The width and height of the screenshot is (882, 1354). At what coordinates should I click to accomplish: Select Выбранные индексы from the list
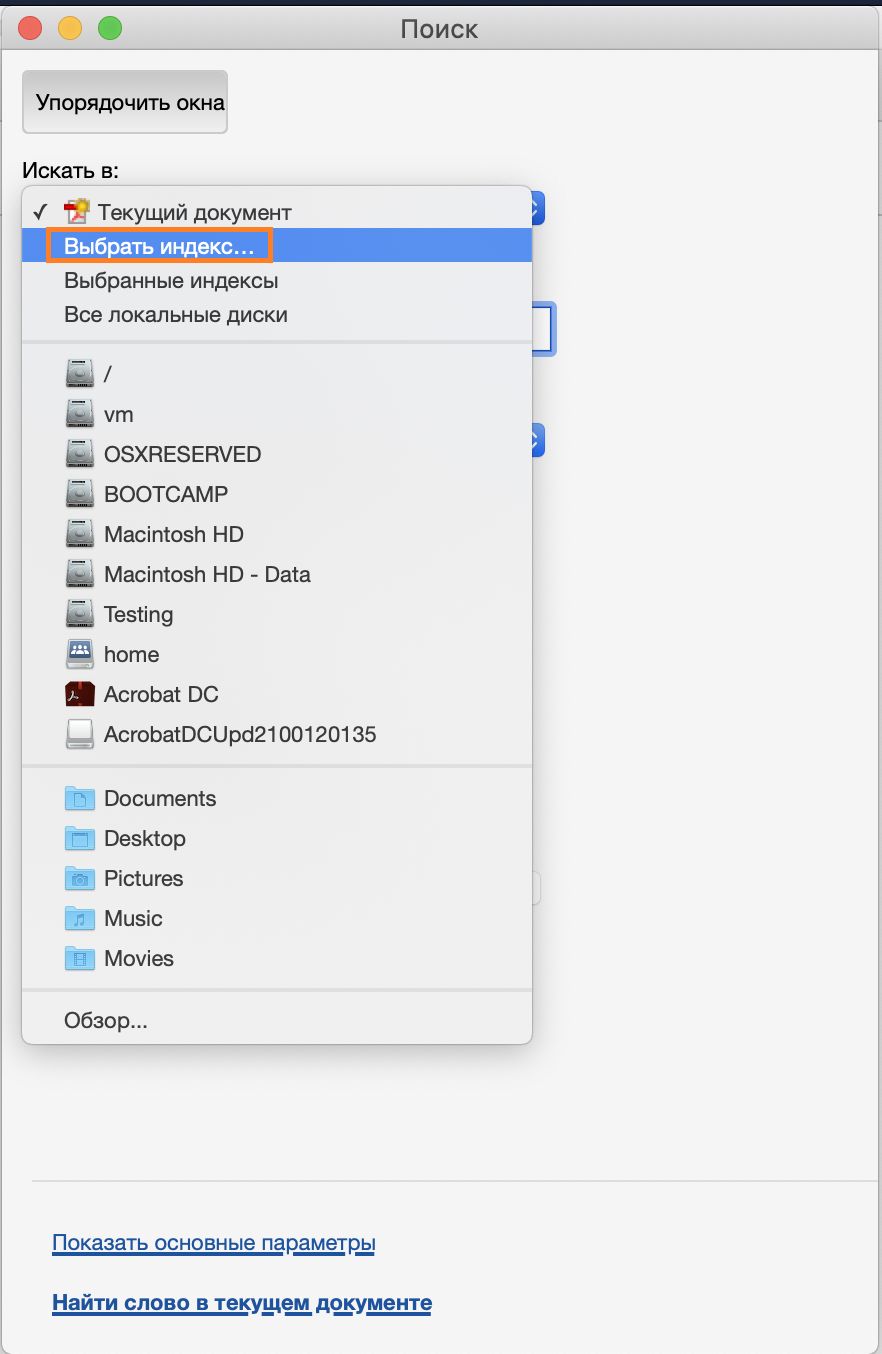[x=171, y=281]
